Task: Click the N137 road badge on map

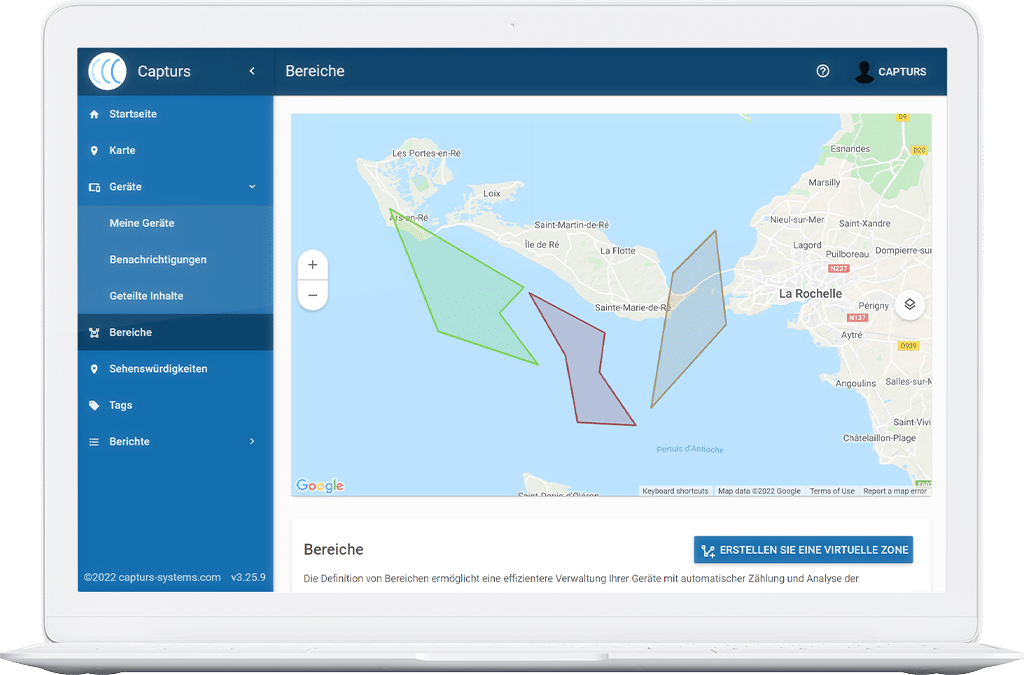Action: click(x=857, y=318)
